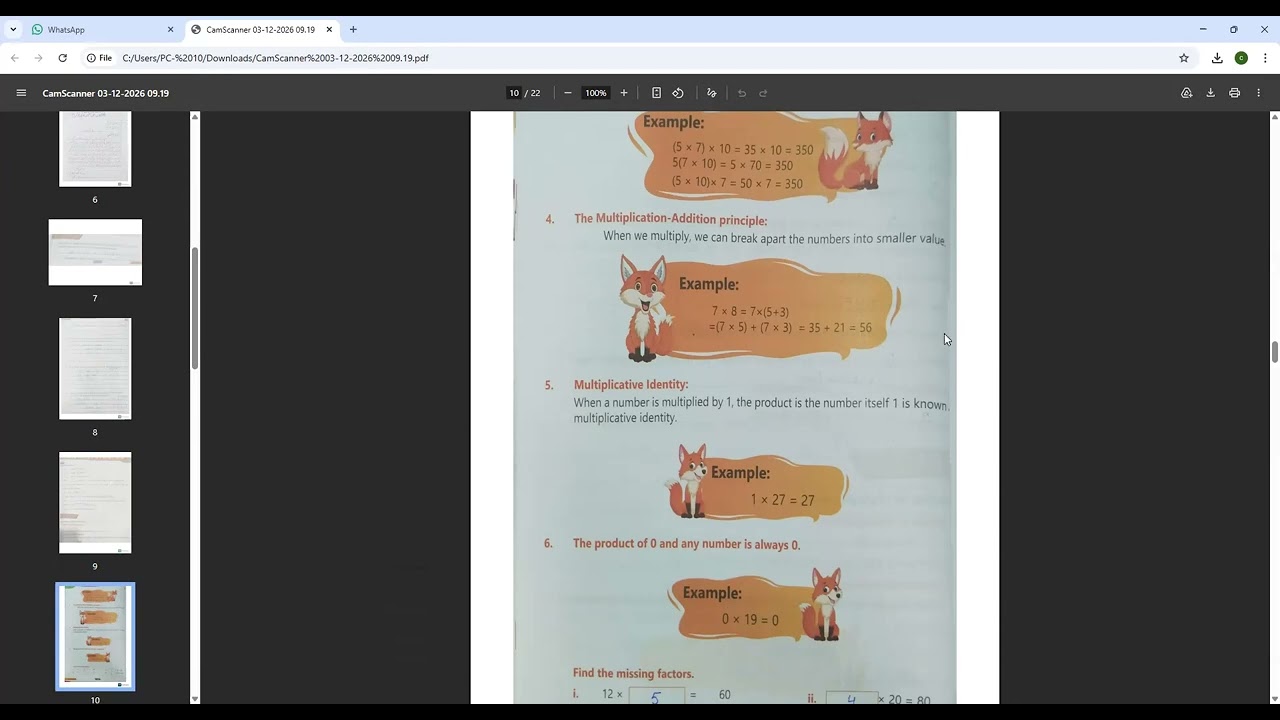Image resolution: width=1280 pixels, height=720 pixels.
Task: Select page 10 thumbnail
Action: click(95, 637)
